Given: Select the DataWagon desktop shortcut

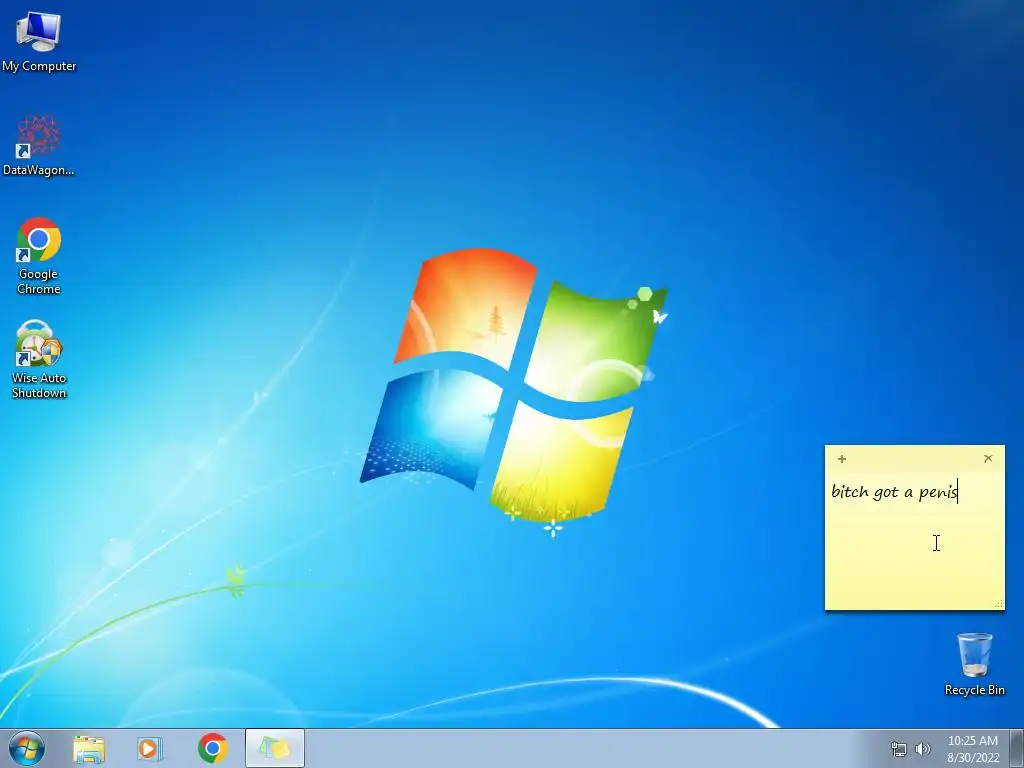Looking at the screenshot, I should click(x=39, y=145).
